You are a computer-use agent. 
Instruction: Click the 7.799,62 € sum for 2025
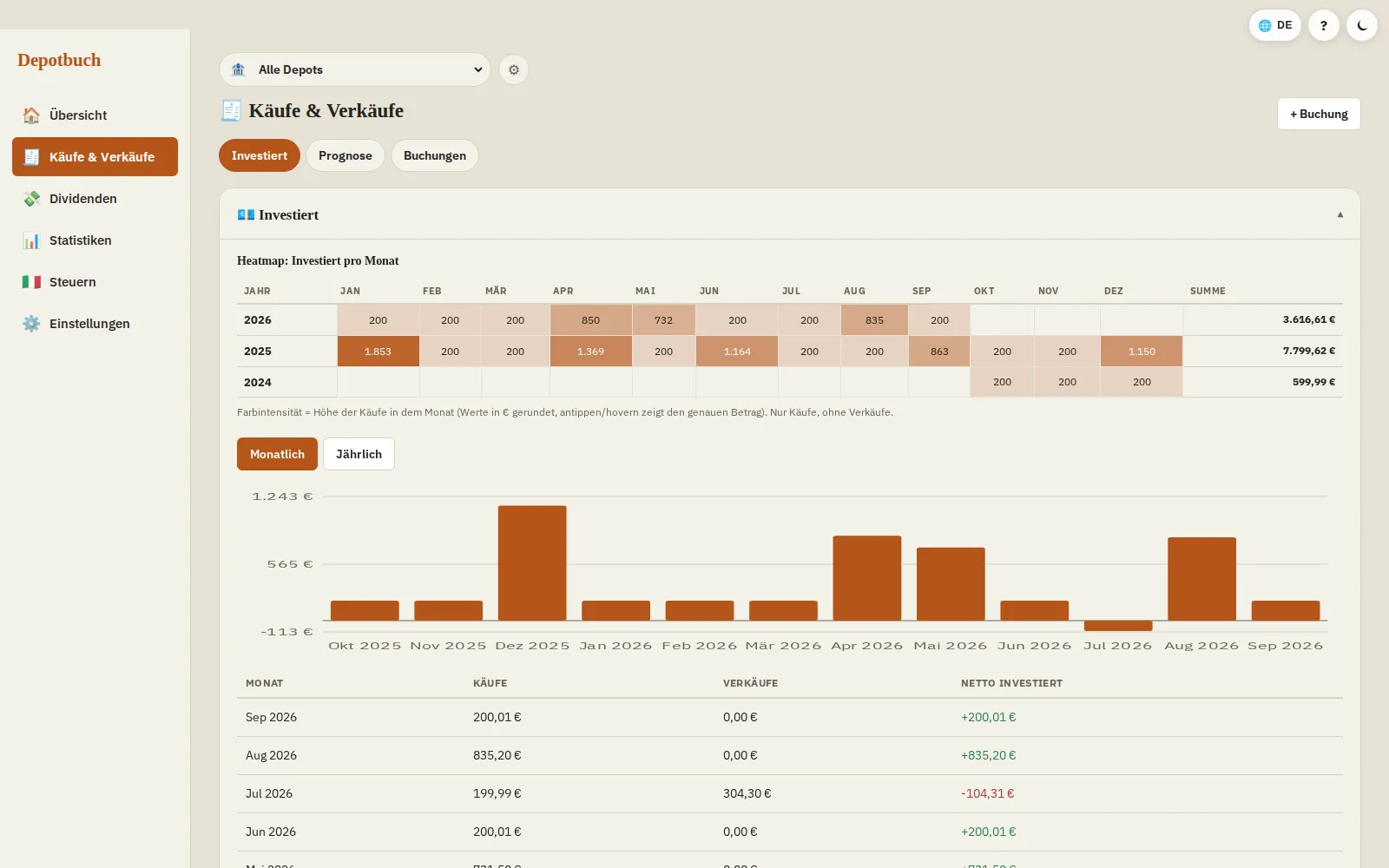tap(1308, 351)
